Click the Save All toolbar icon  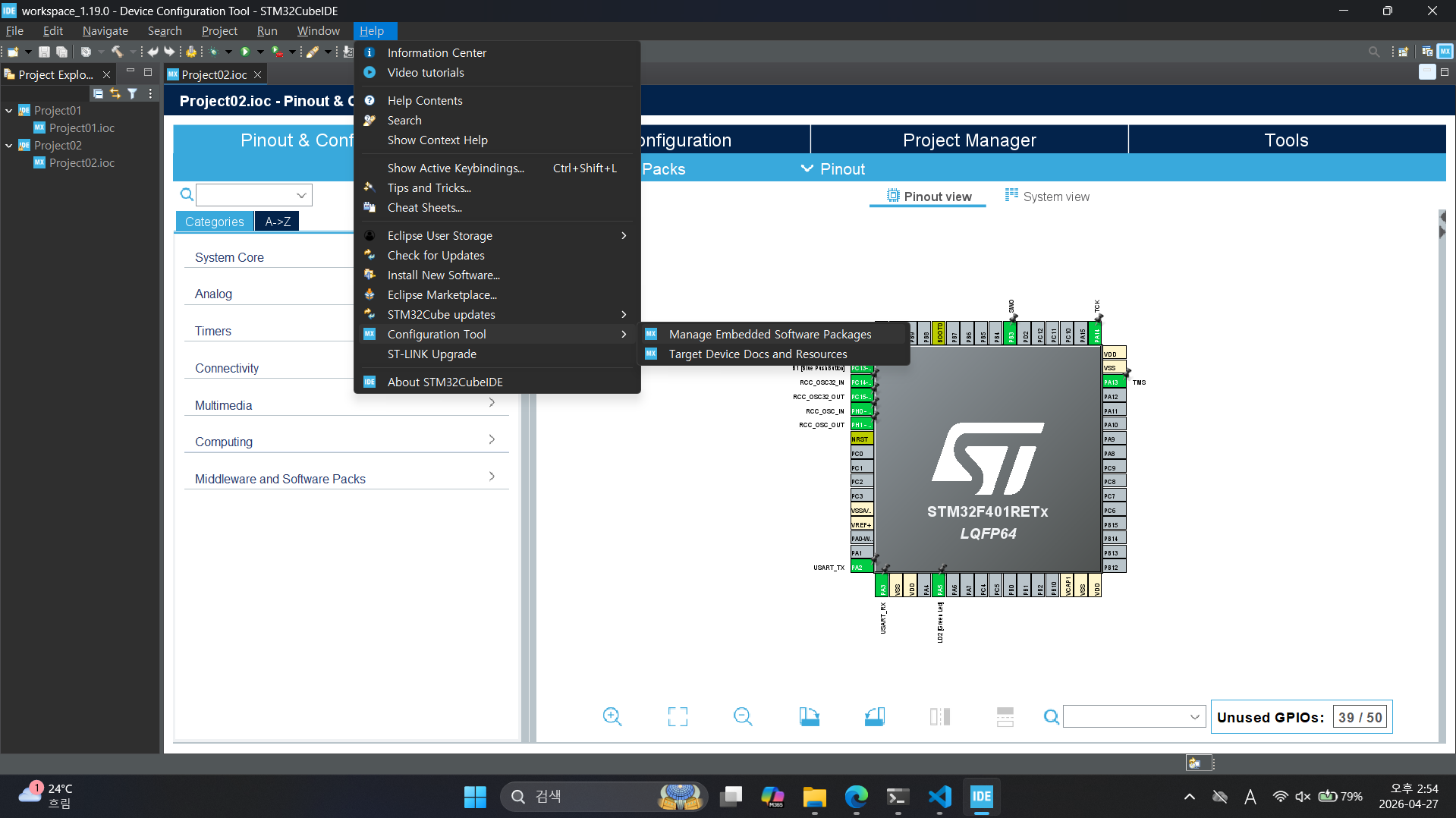tap(61, 52)
